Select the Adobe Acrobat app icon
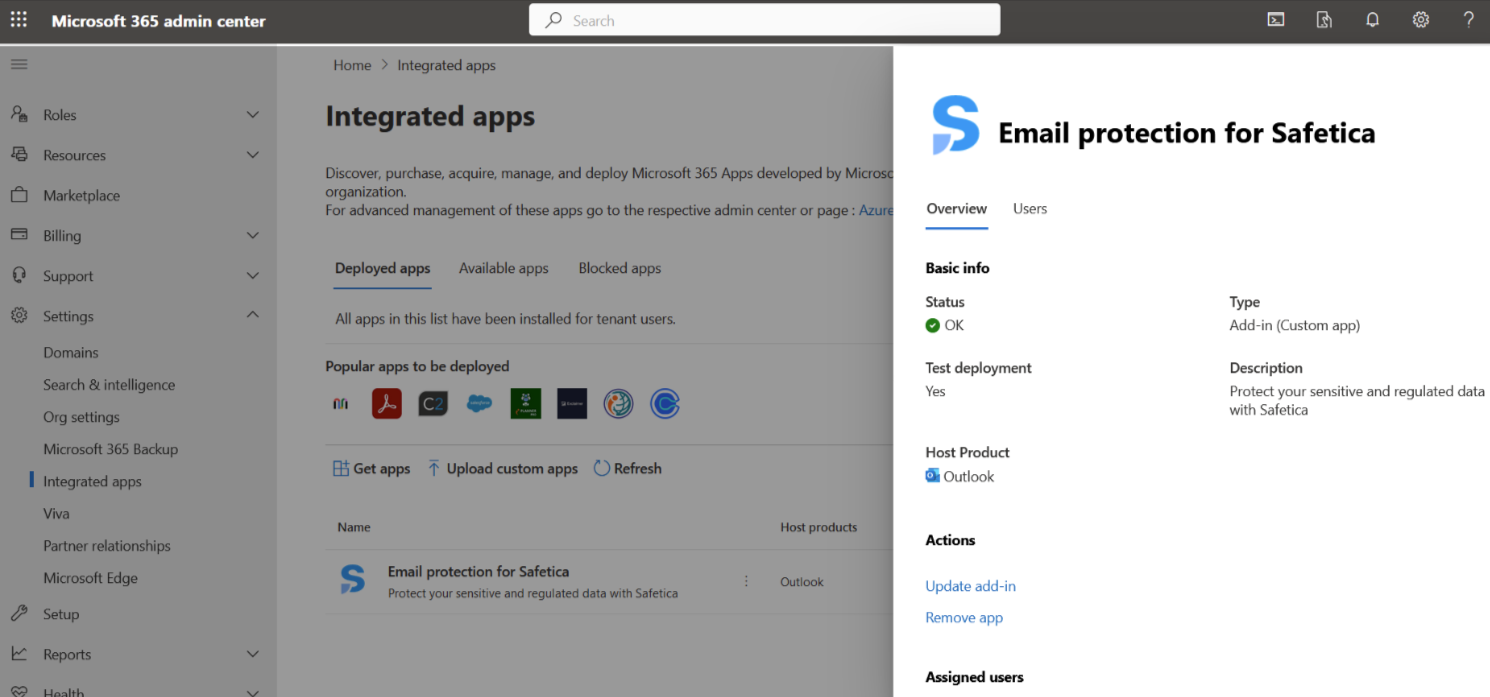 (386, 403)
